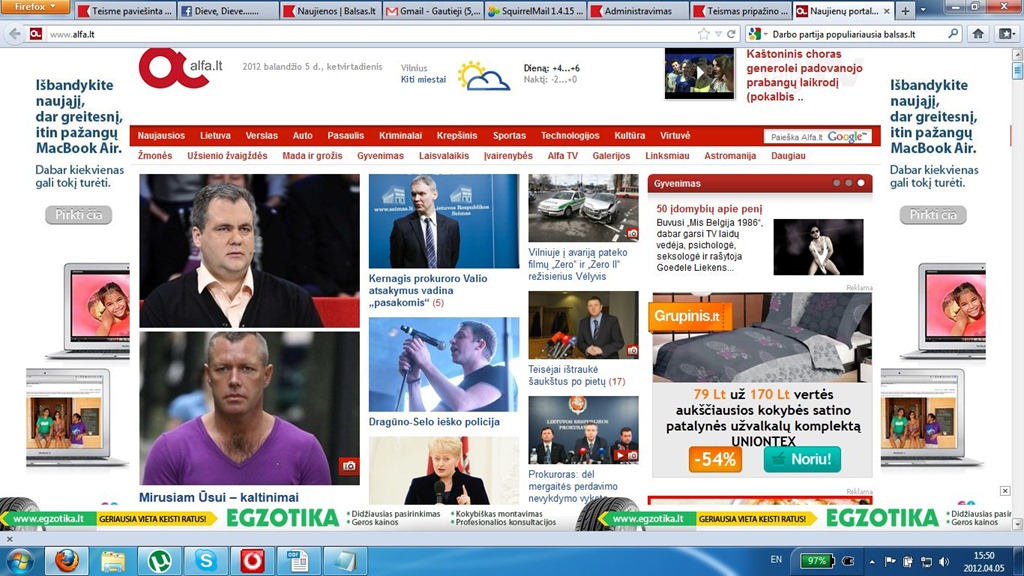Click the network tray icon
This screenshot has width=1024, height=576.
pyautogui.click(x=926, y=561)
